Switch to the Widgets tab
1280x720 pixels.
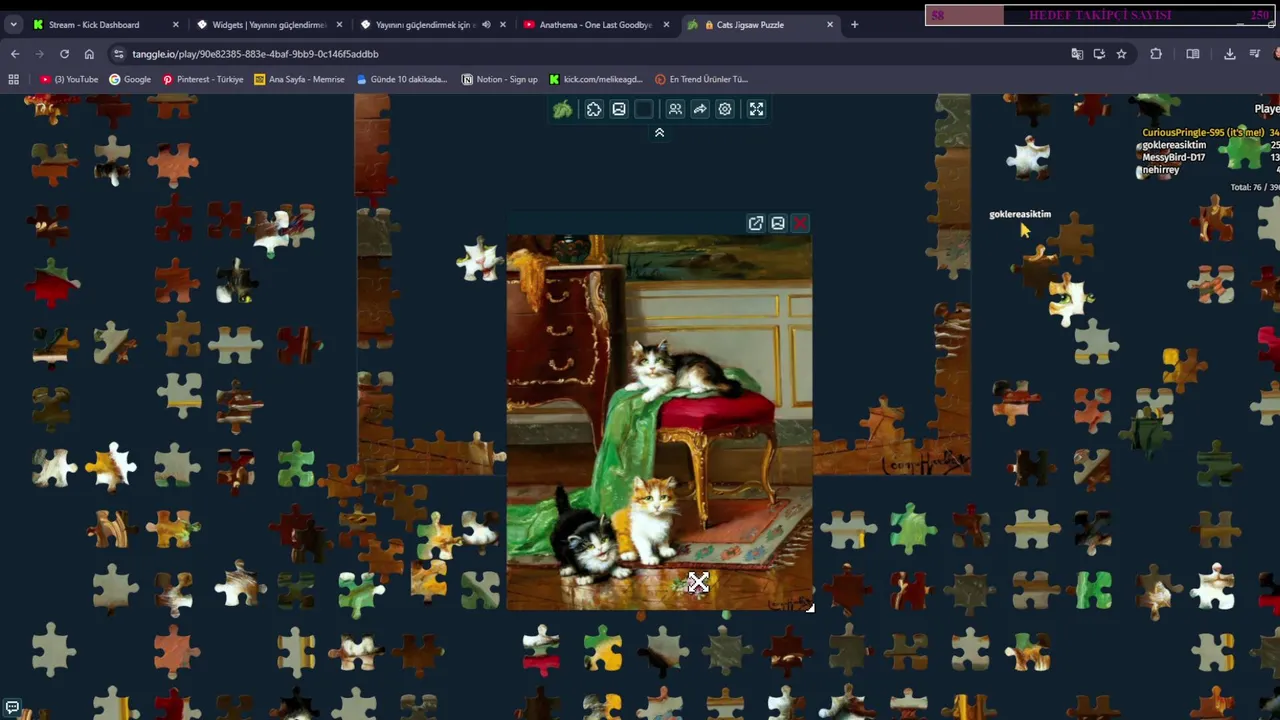click(x=268, y=24)
